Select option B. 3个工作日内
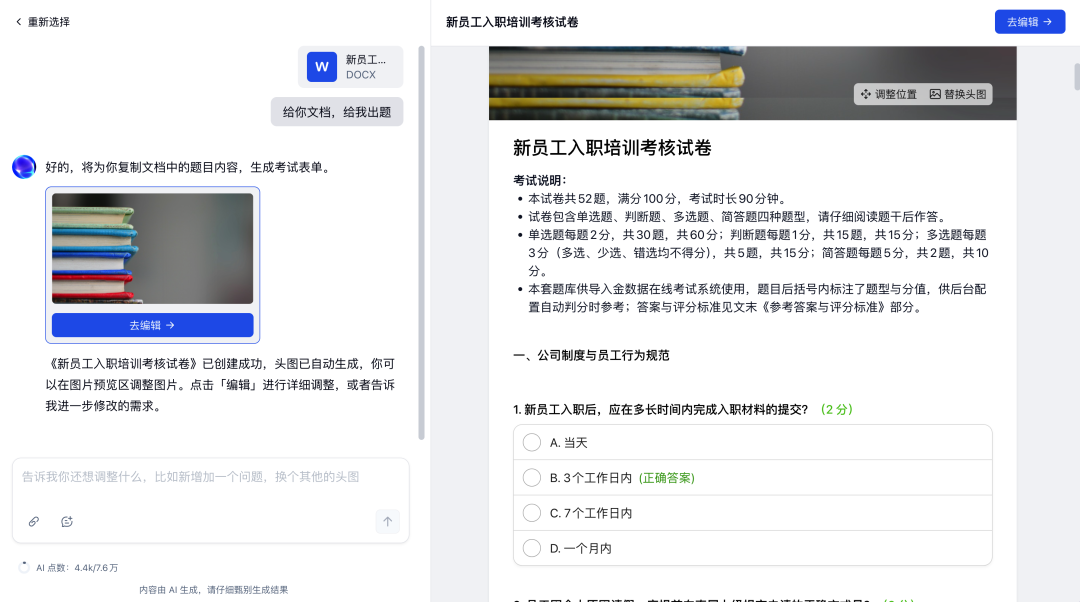The image size is (1080, 602). 752,477
